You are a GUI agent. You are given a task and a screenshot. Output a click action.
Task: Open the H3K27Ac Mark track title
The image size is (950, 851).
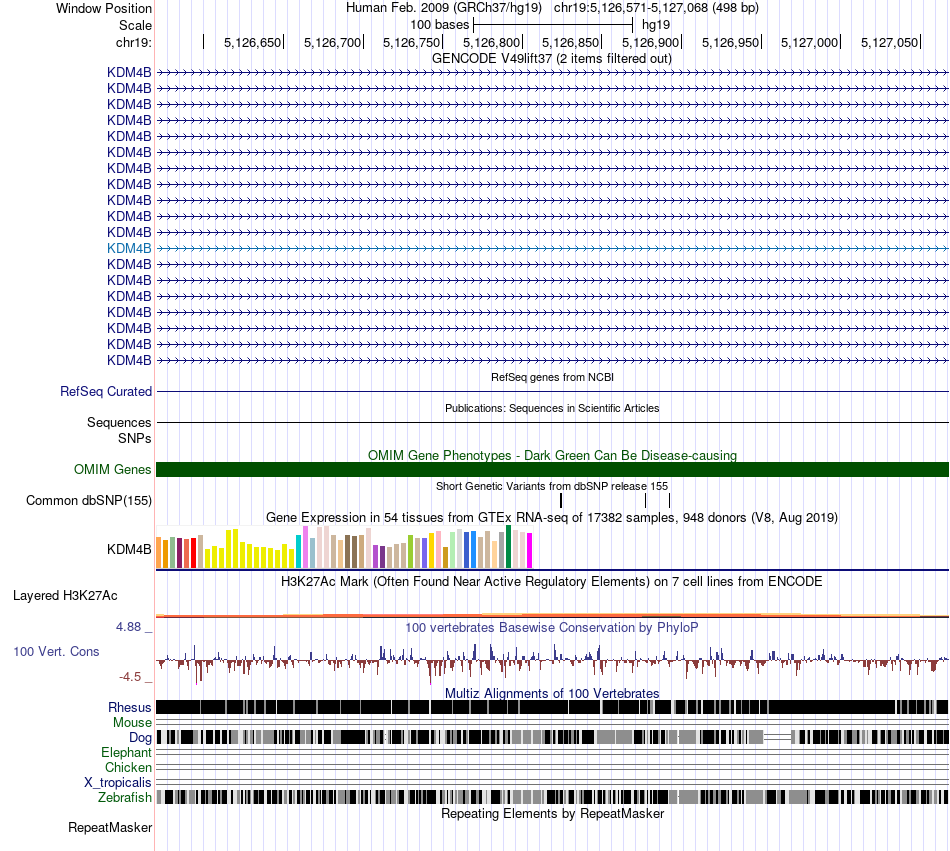pyautogui.click(x=552, y=581)
